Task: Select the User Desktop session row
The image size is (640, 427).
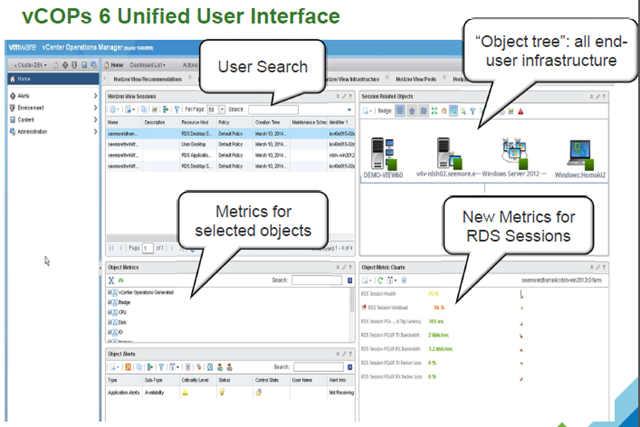Action: [x=230, y=145]
